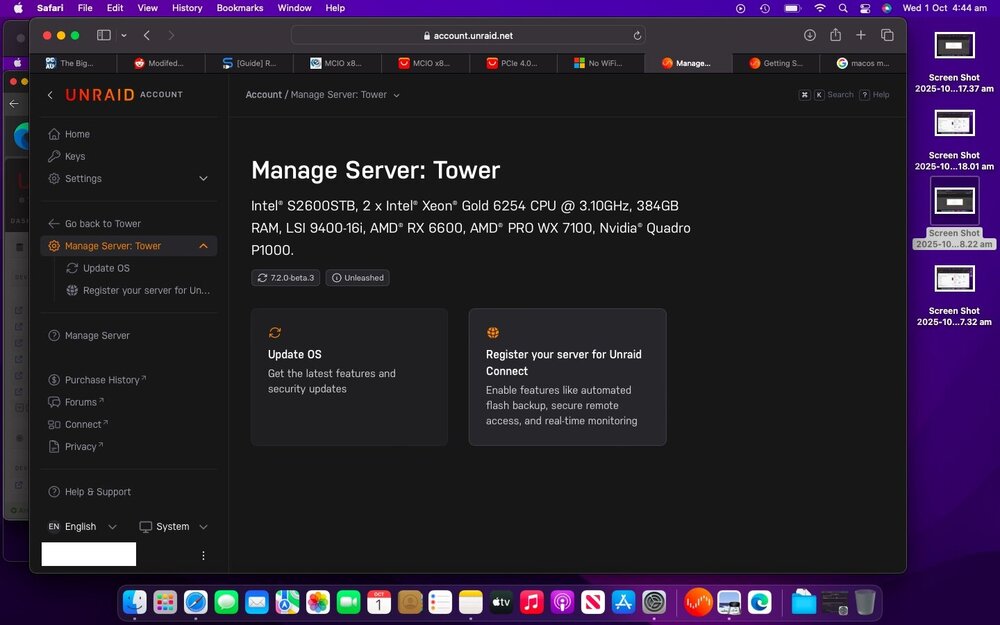Open Launchpad from the Dock
Image resolution: width=1000 pixels, height=625 pixels.
click(x=165, y=602)
